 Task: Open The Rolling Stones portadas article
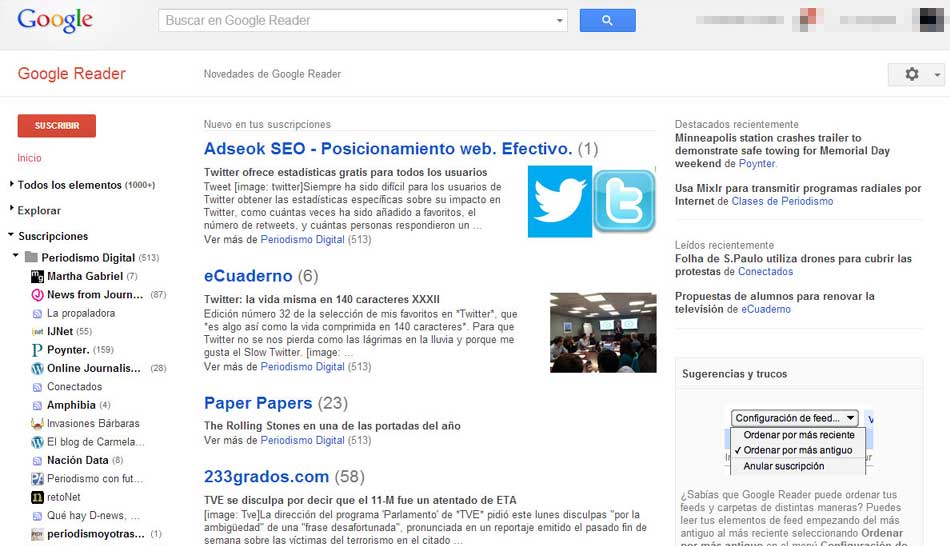(332, 426)
